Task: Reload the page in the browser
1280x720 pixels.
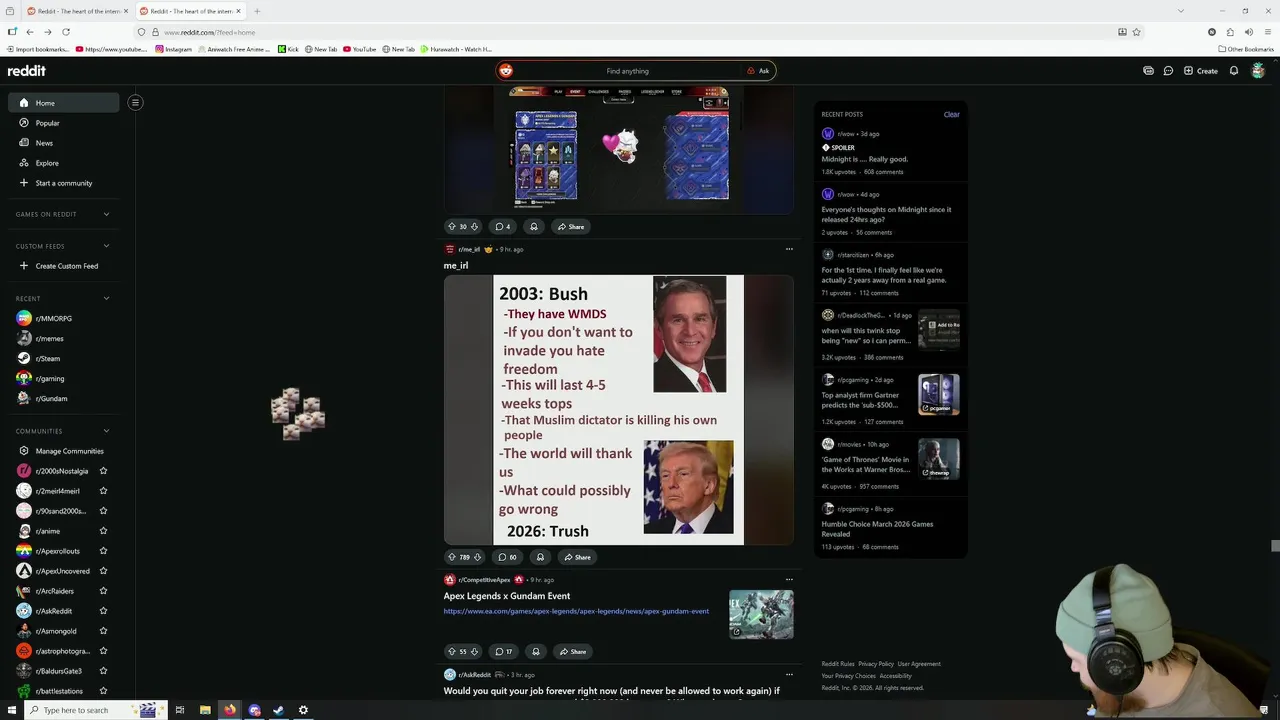Action: tap(66, 32)
